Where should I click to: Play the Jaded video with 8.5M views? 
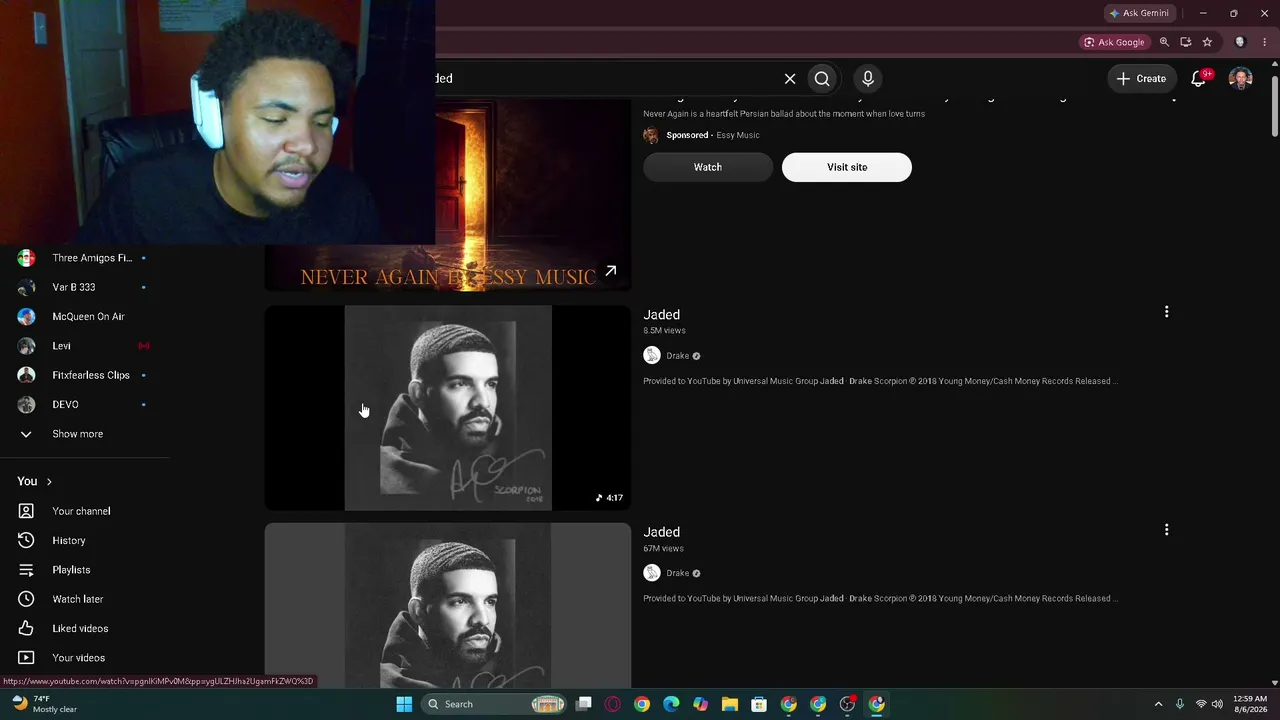click(448, 408)
